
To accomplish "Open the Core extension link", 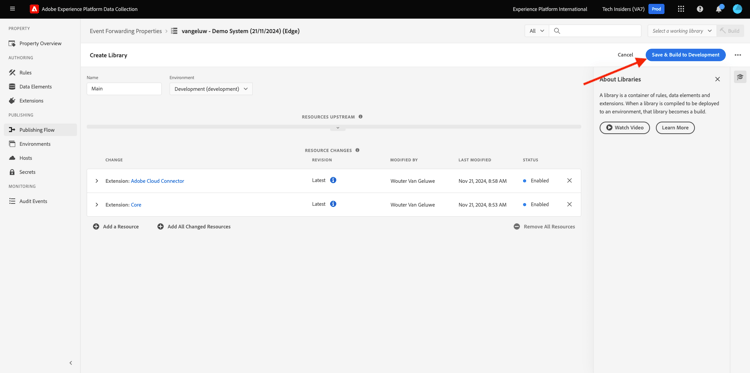I will point(136,205).
